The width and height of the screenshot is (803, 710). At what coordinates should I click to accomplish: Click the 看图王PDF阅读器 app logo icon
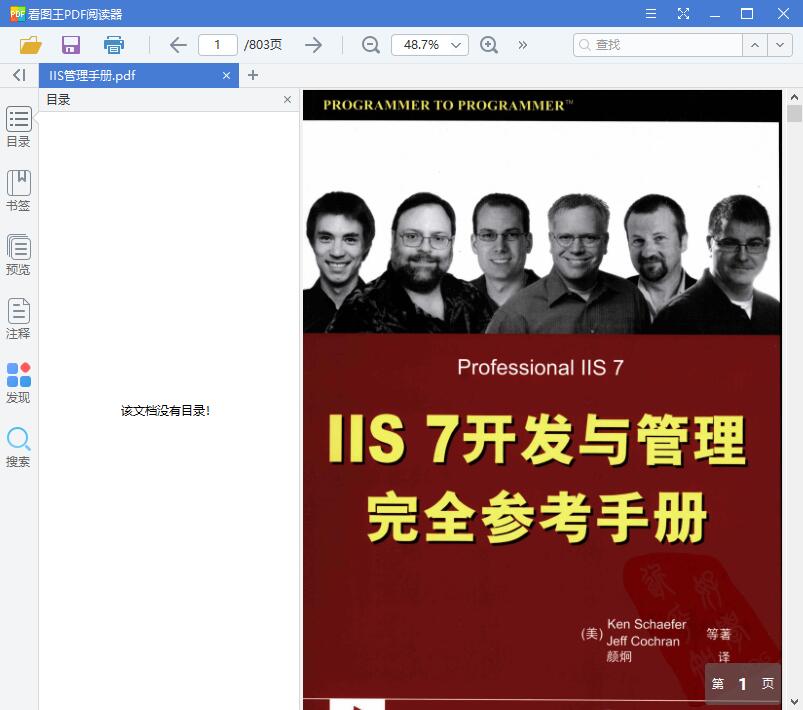coord(17,14)
